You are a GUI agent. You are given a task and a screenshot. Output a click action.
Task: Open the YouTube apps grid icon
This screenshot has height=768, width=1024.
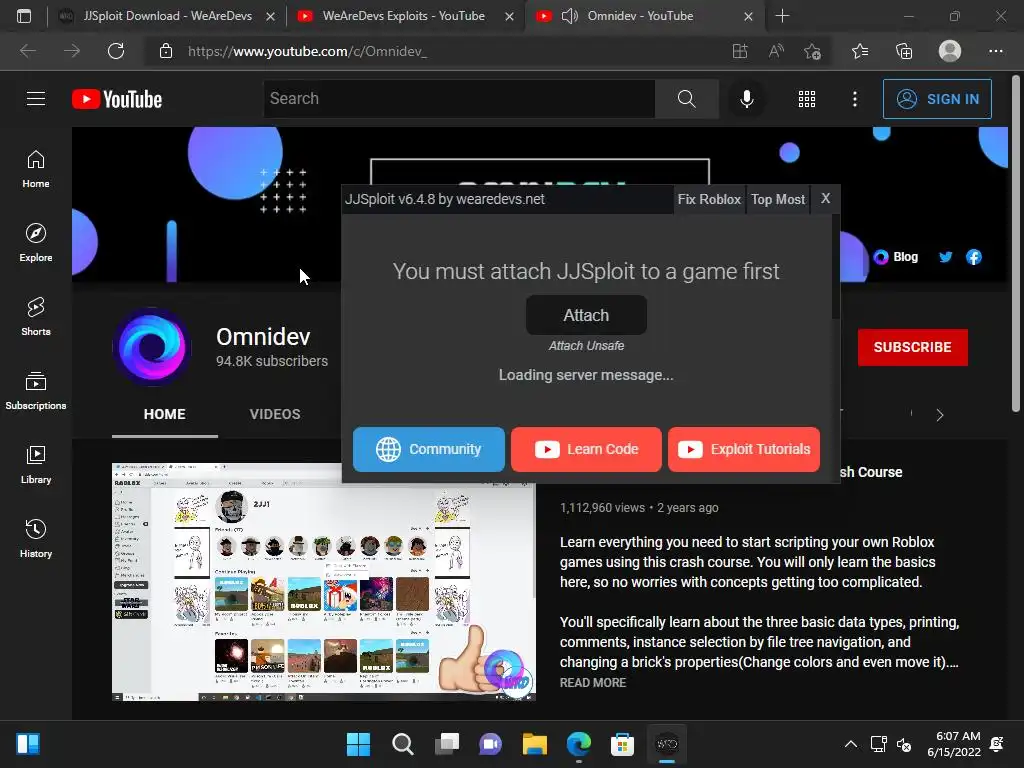point(807,99)
